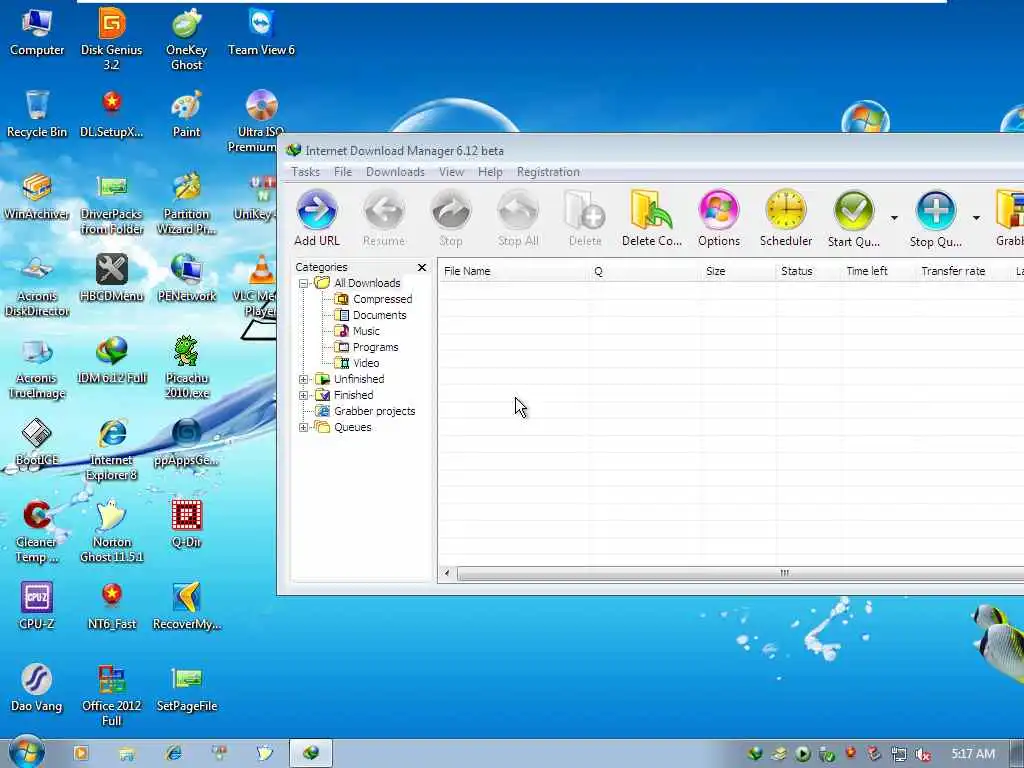Screen dimensions: 1024x768
Task: Select the OneKey Ghost desktop icon
Action: (187, 39)
